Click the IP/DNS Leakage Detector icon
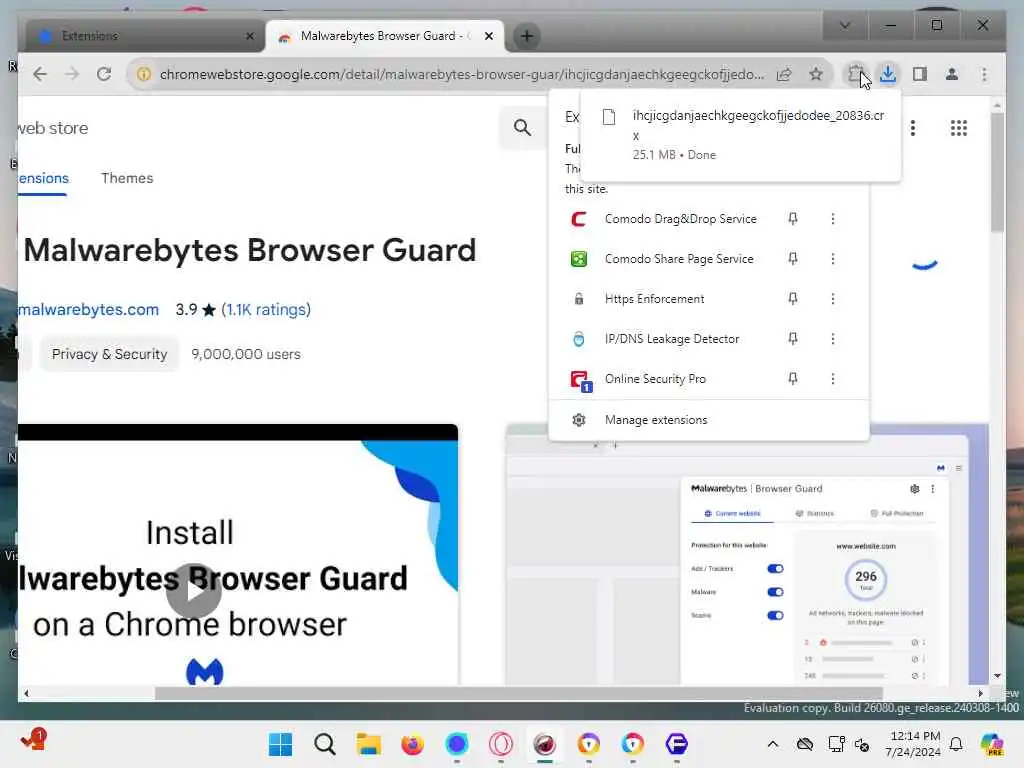1024x768 pixels. pos(579,339)
